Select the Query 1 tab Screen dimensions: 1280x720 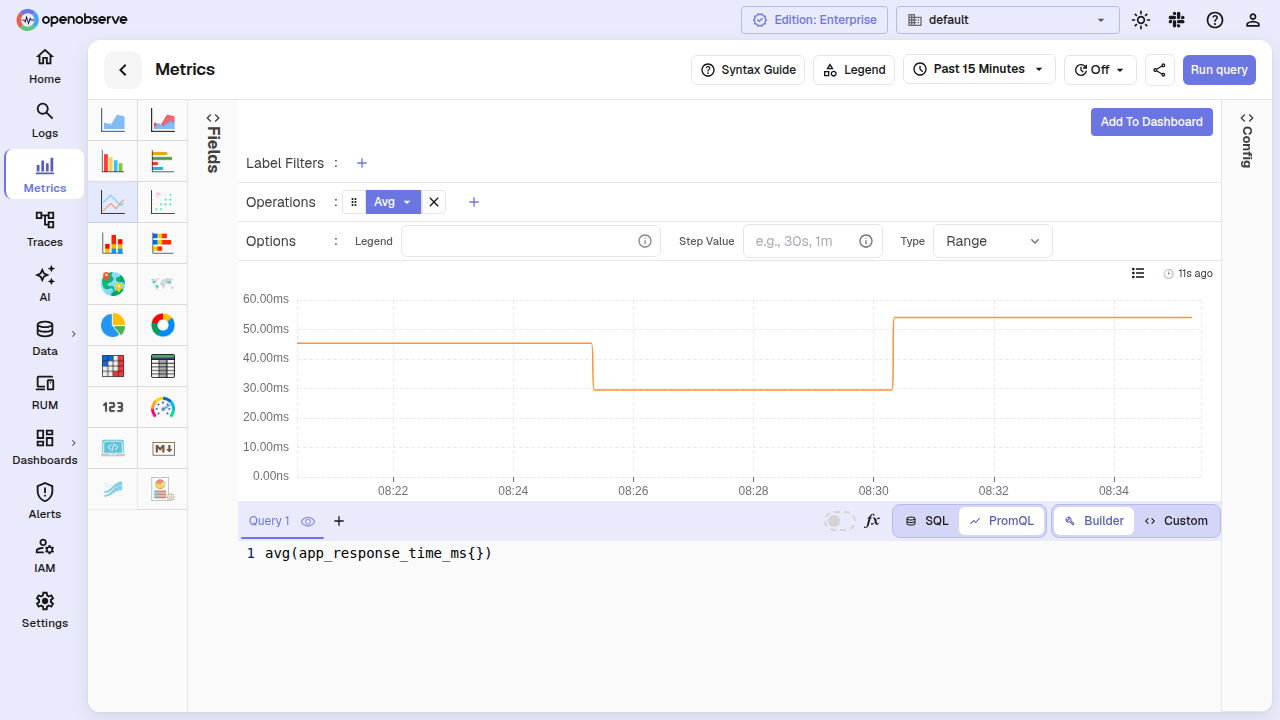(269, 521)
